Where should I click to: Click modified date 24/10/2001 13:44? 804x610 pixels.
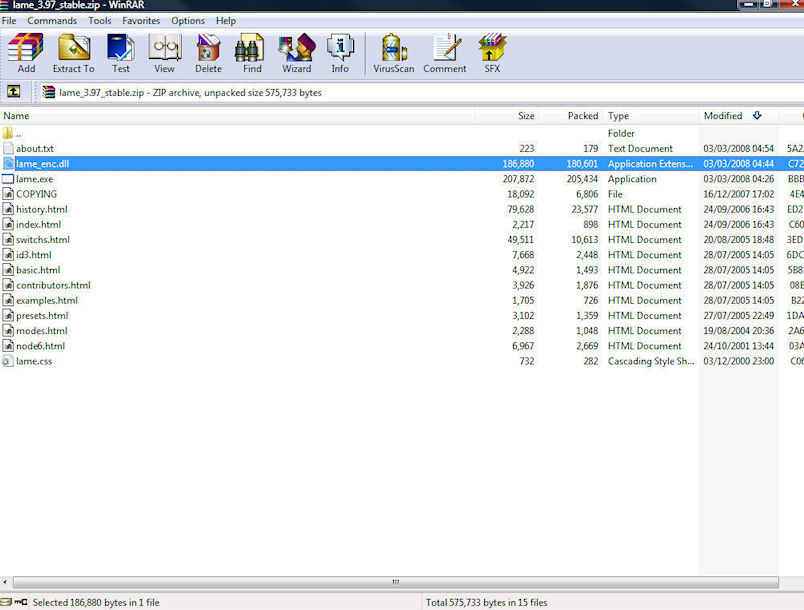click(x=738, y=346)
